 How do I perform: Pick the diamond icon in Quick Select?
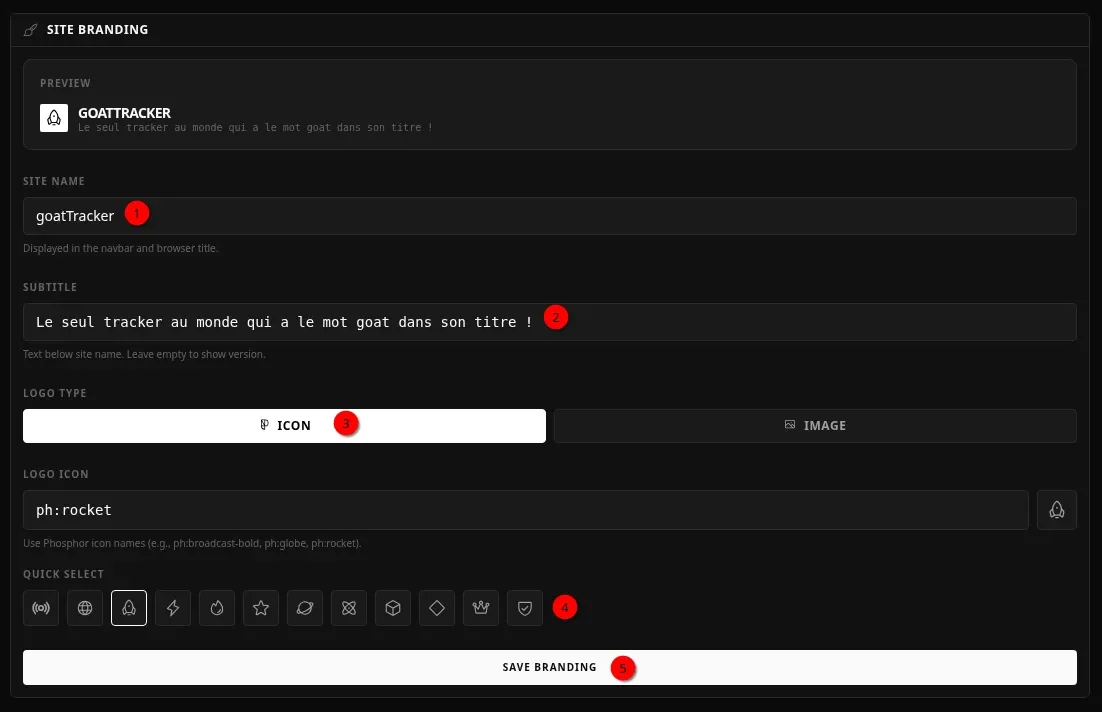[437, 608]
